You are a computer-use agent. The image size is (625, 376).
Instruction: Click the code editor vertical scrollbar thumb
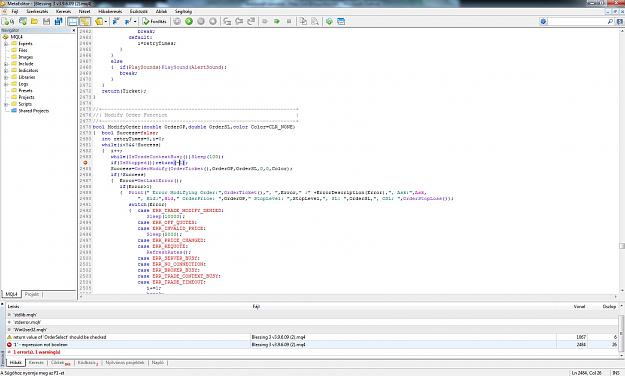tap(622, 246)
